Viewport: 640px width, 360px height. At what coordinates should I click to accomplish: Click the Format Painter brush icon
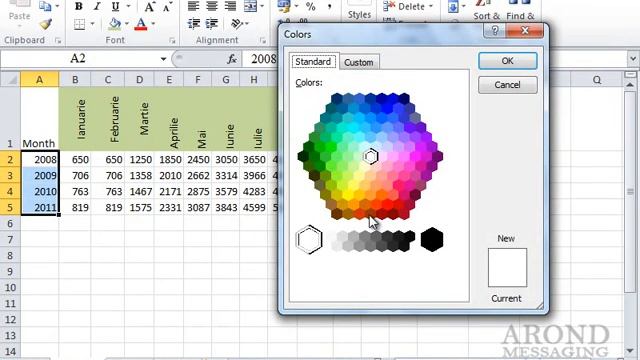pyautogui.click(x=45, y=24)
